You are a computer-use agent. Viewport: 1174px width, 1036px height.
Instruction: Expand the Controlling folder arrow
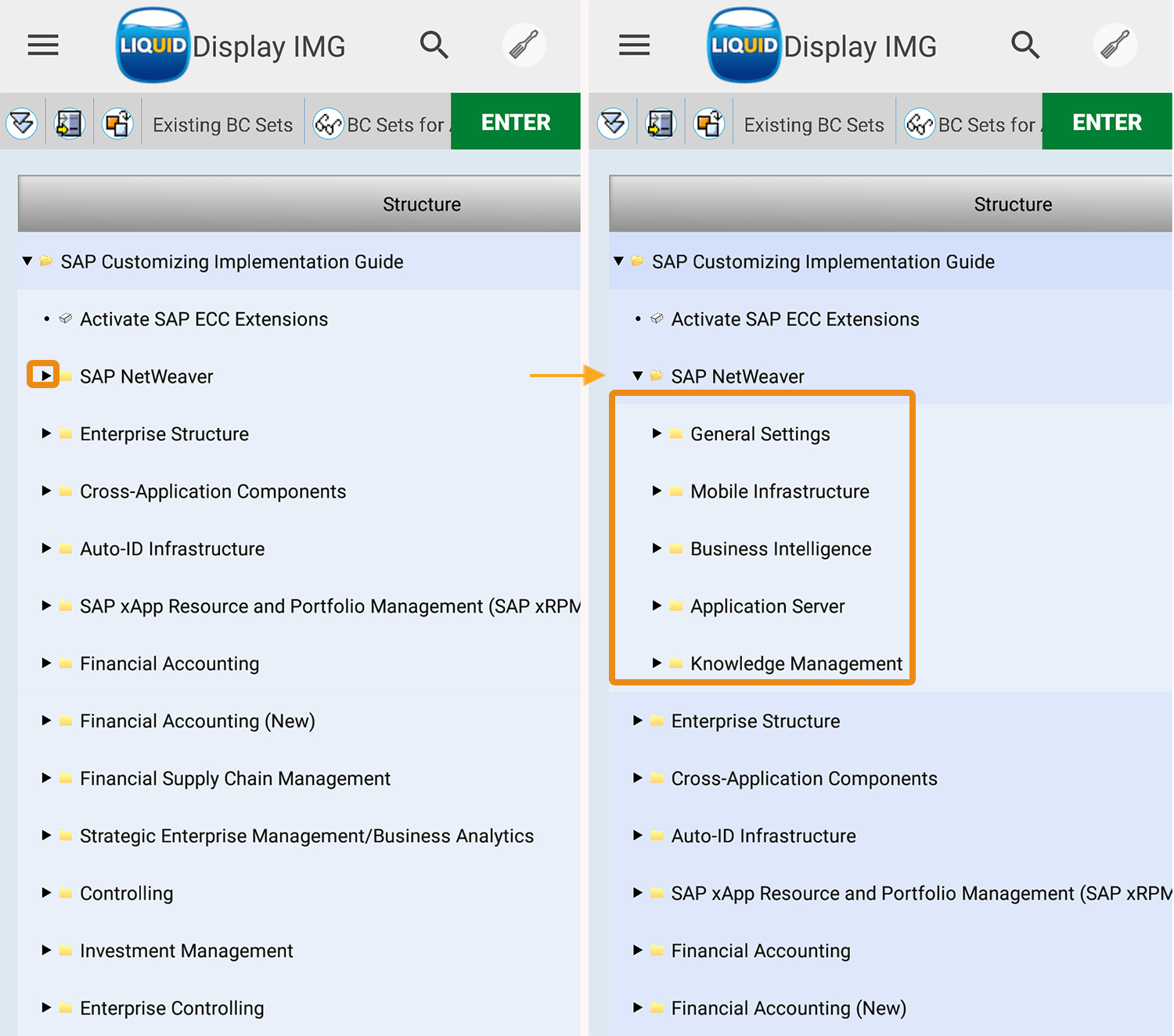coord(46,893)
